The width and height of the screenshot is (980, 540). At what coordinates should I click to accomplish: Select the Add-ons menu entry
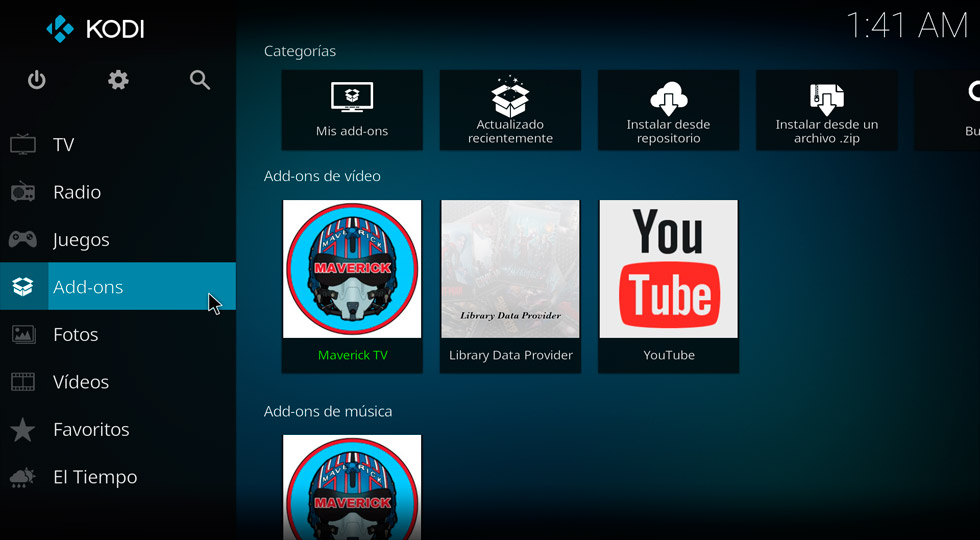point(118,286)
